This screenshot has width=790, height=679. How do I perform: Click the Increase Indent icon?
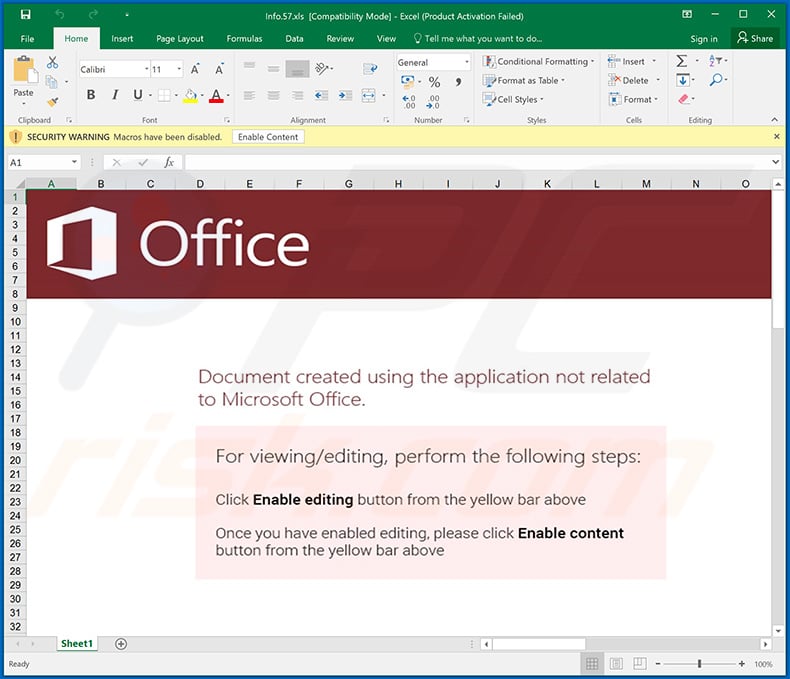pos(346,95)
